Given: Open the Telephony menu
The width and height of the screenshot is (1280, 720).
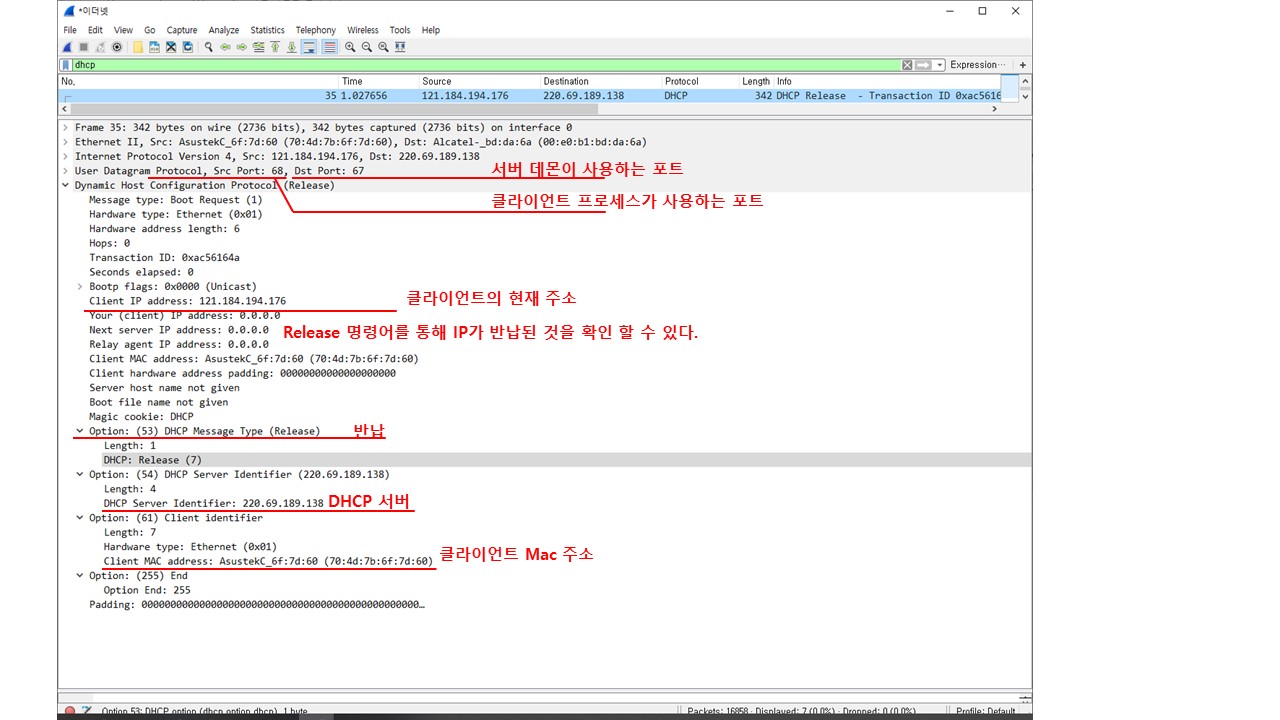Looking at the screenshot, I should (316, 30).
